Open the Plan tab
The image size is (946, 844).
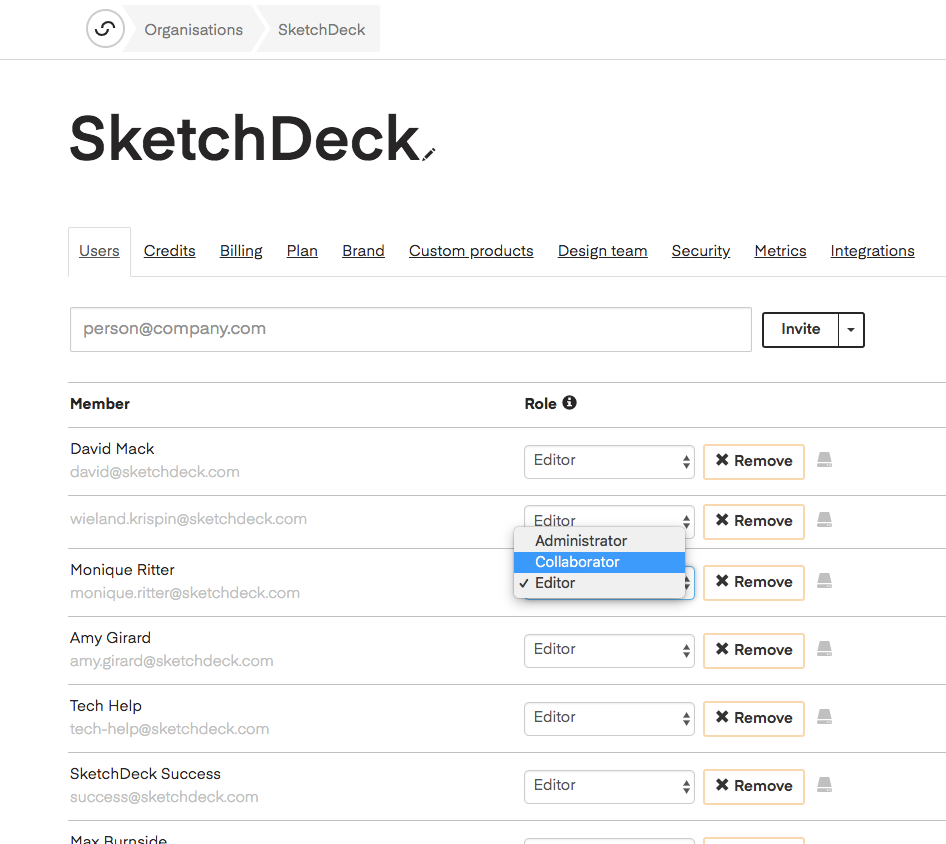point(302,251)
